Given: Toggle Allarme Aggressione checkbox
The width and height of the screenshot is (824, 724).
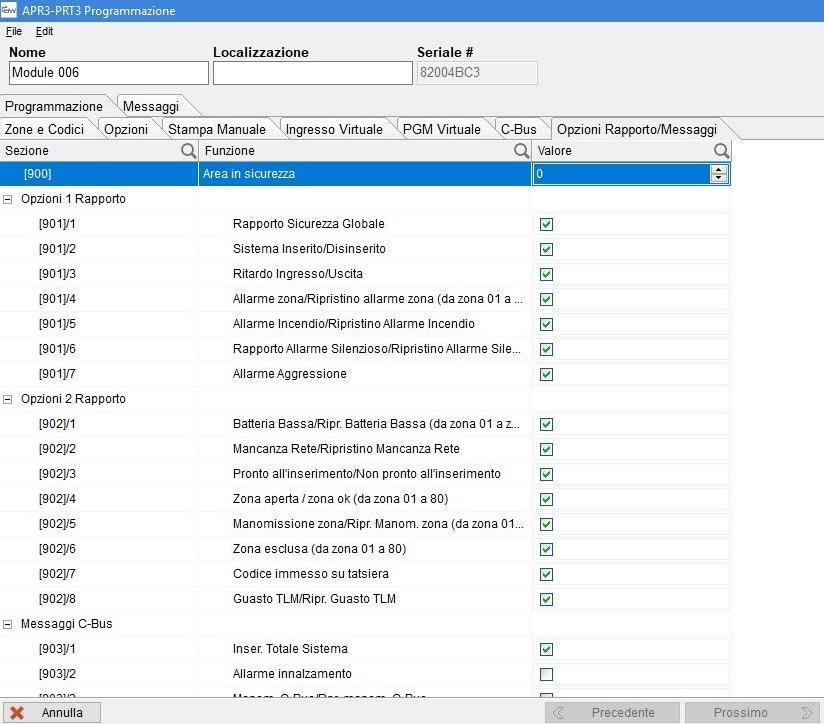Looking at the screenshot, I should (547, 374).
